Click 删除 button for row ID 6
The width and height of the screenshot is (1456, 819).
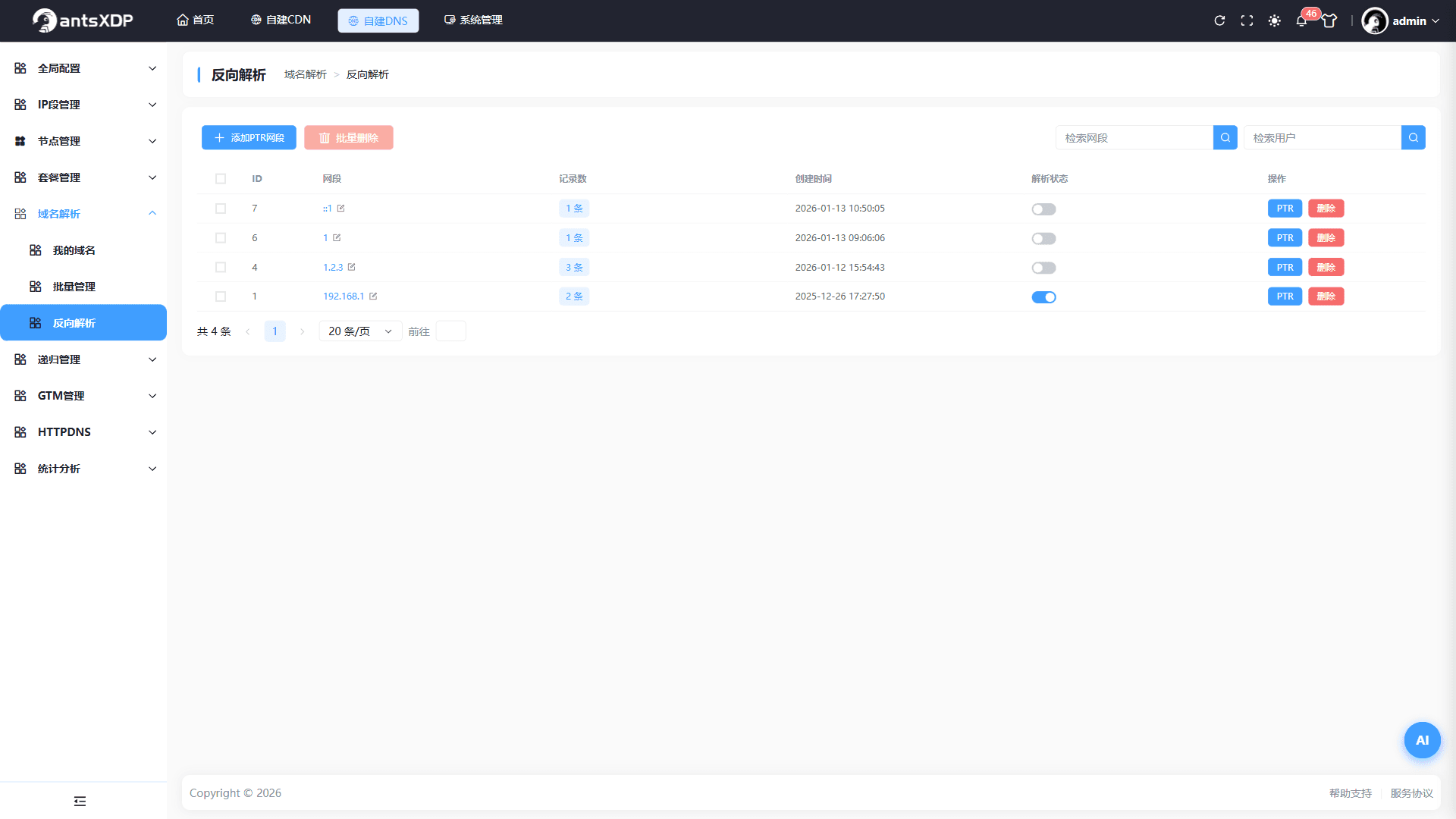(x=1326, y=238)
